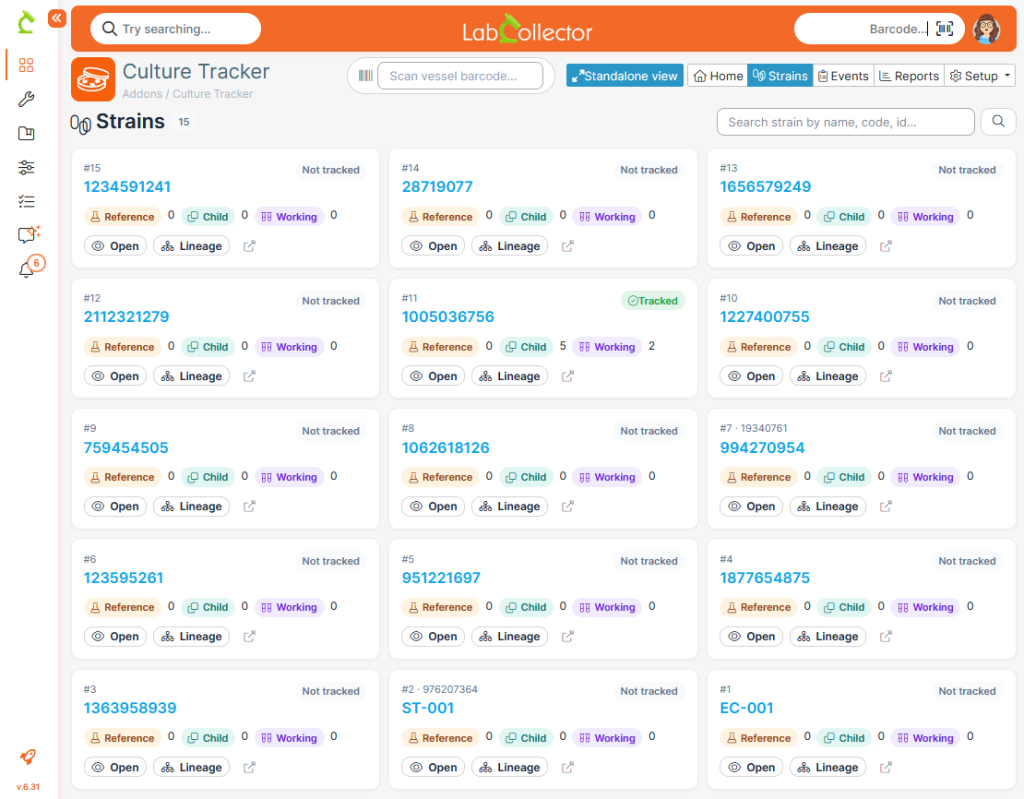Viewport: 1024px width, 799px height.
Task: Open strain 951221697 external link icon
Action: point(568,636)
